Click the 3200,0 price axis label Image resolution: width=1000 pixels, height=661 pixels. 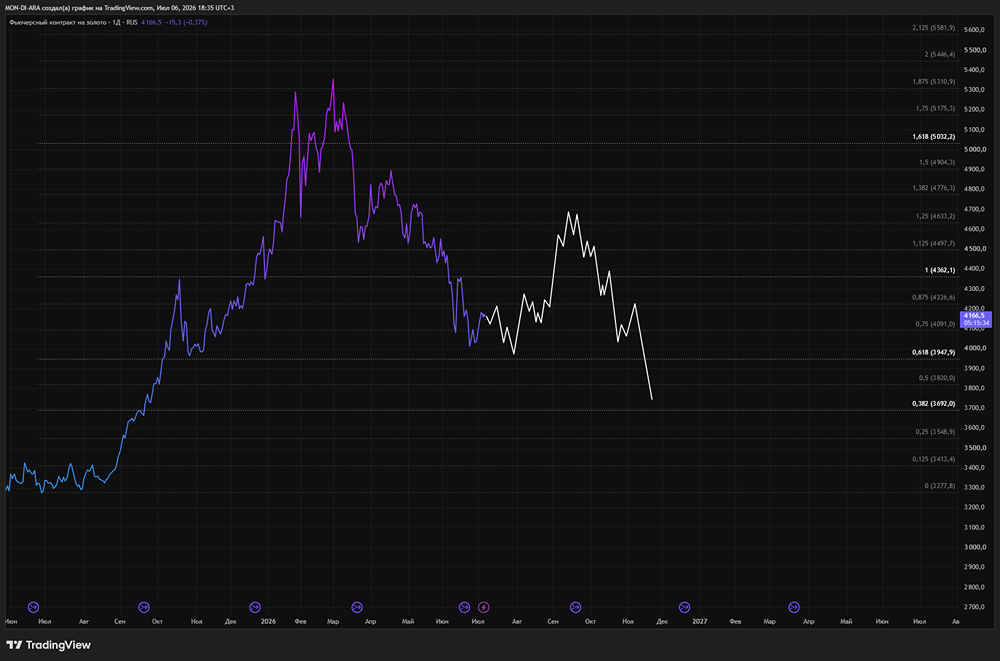tap(975, 507)
